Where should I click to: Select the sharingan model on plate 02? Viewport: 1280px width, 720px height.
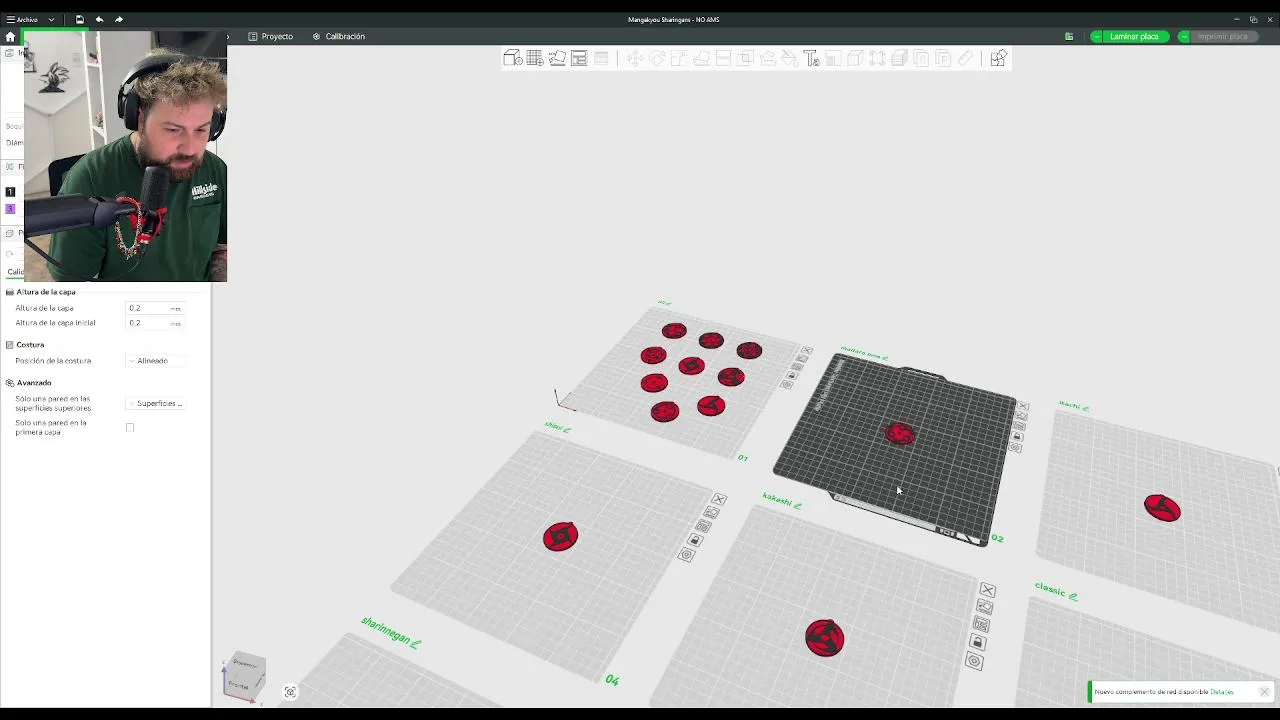click(899, 433)
